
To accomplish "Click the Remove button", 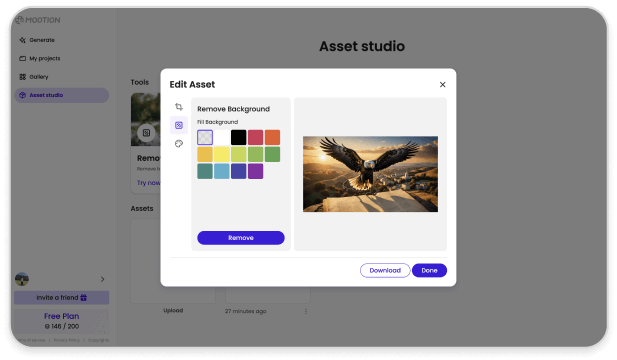I will point(241,238).
